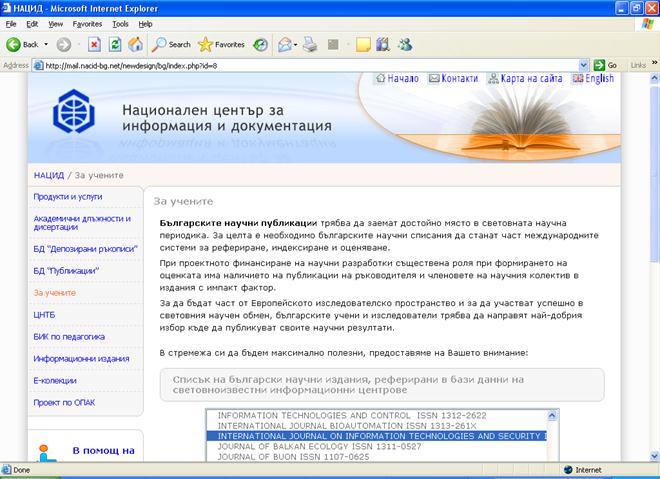
Task: Stop page loading with the red X icon
Action: 94,44
